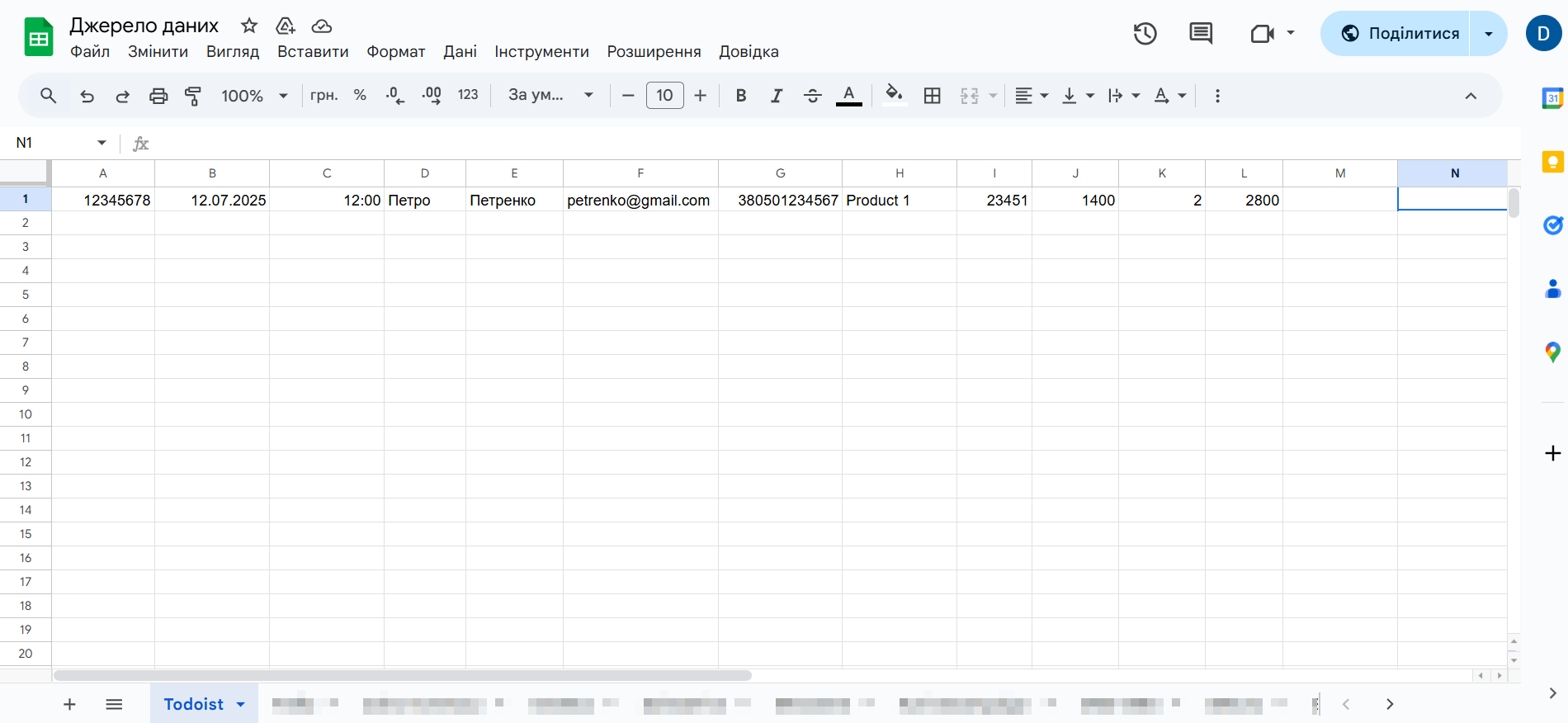Open vertical align dropdown
This screenshot has height=723, width=1568.
(x=1078, y=96)
